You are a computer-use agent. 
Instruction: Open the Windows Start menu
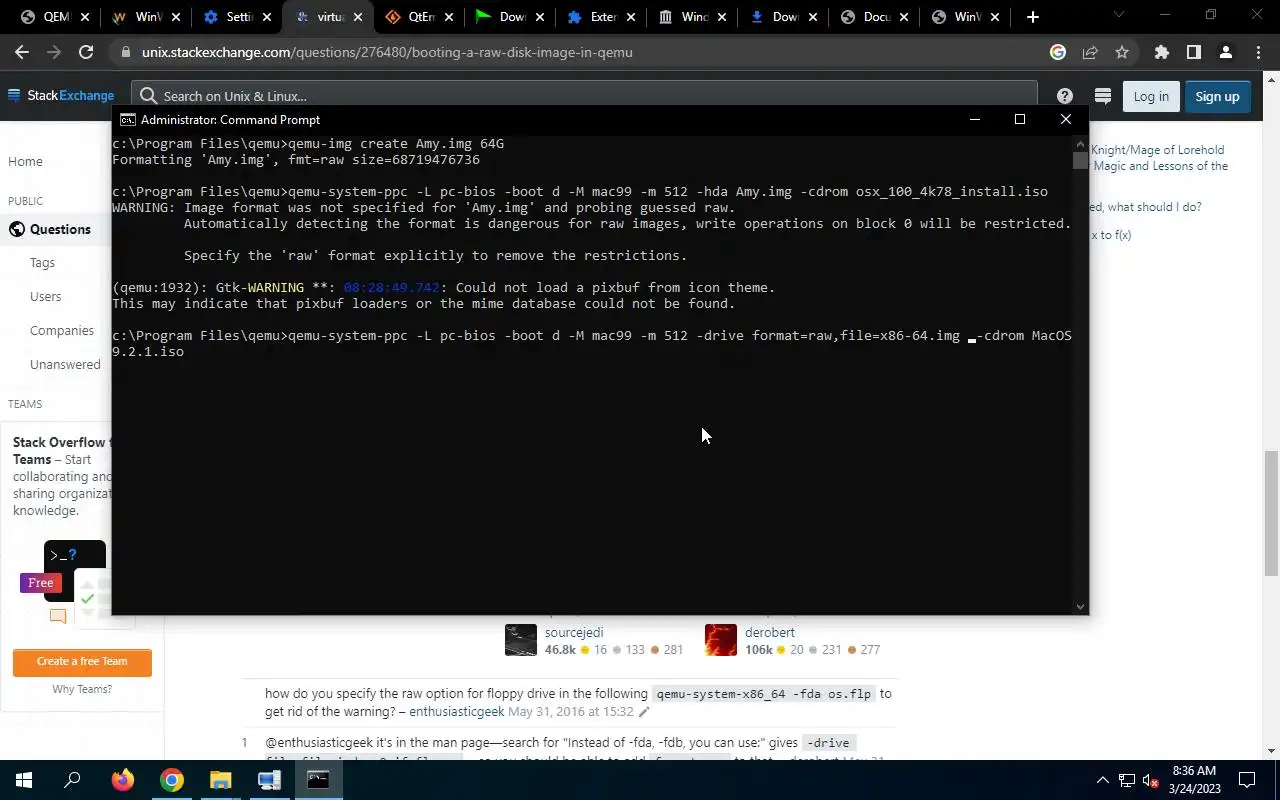[x=24, y=780]
